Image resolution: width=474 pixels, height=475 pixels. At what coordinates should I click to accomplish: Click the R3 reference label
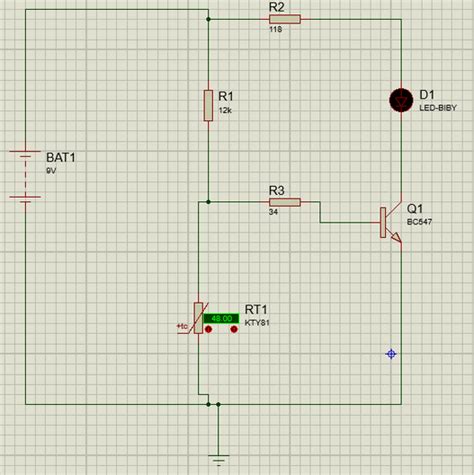tap(276, 191)
